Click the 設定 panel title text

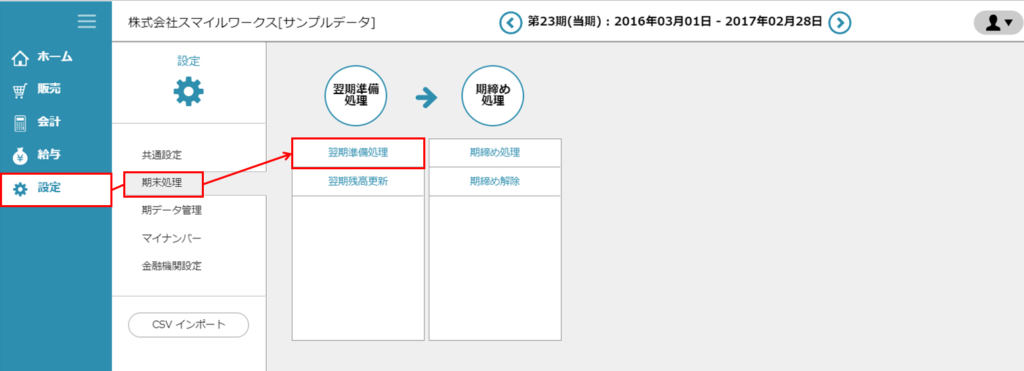(x=188, y=61)
